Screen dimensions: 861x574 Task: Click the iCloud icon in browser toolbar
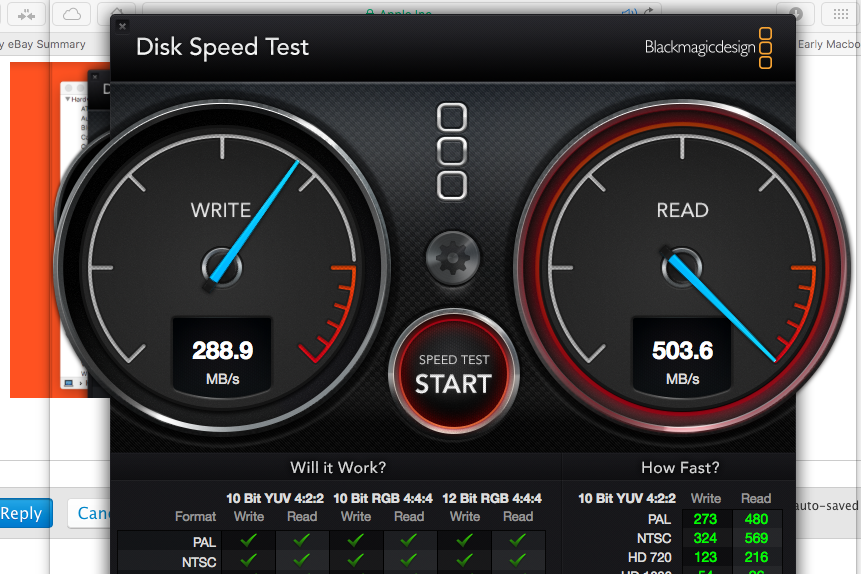(x=71, y=15)
